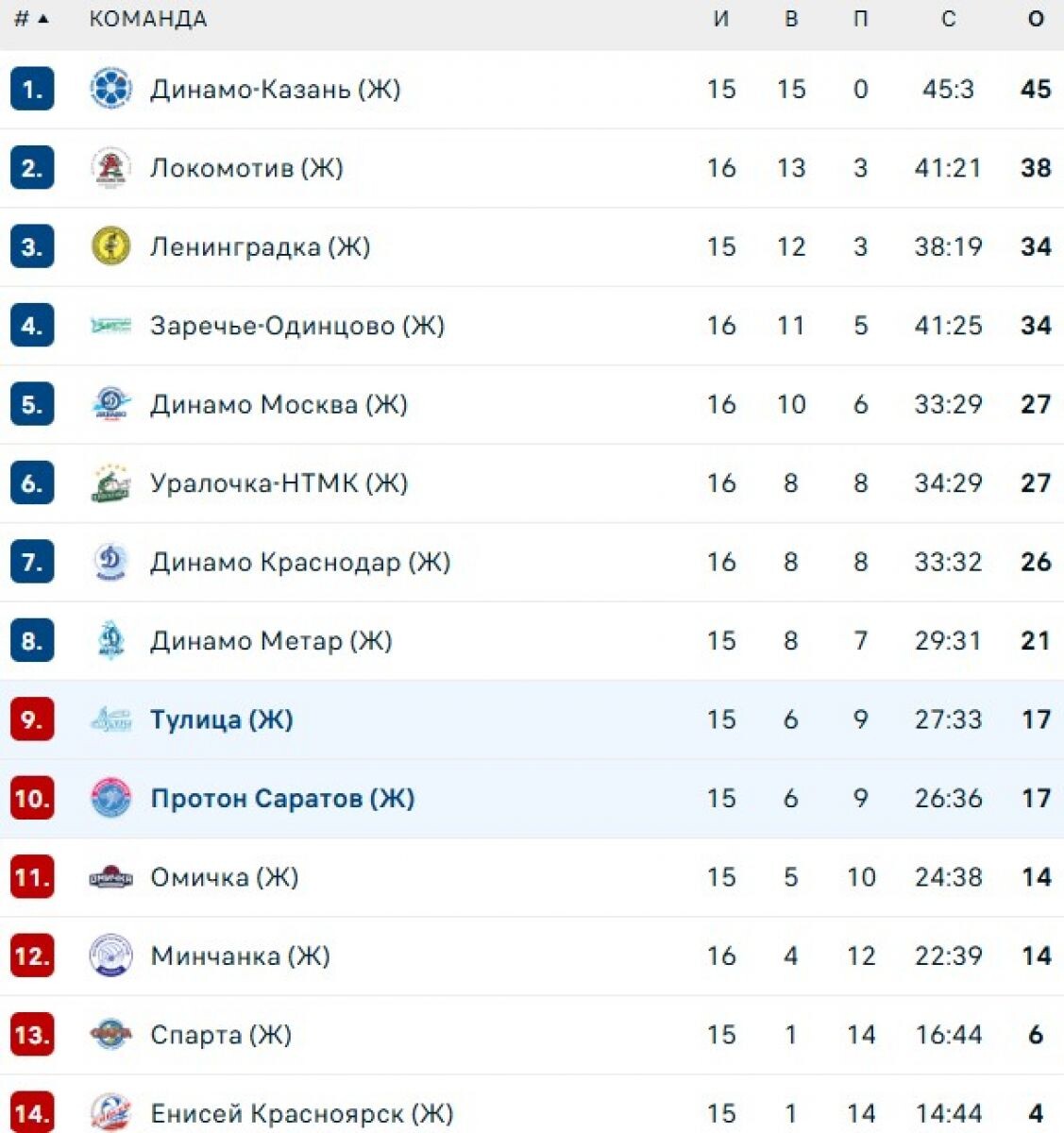Open the Тулица team page
This screenshot has height=1133, width=1064.
click(222, 719)
